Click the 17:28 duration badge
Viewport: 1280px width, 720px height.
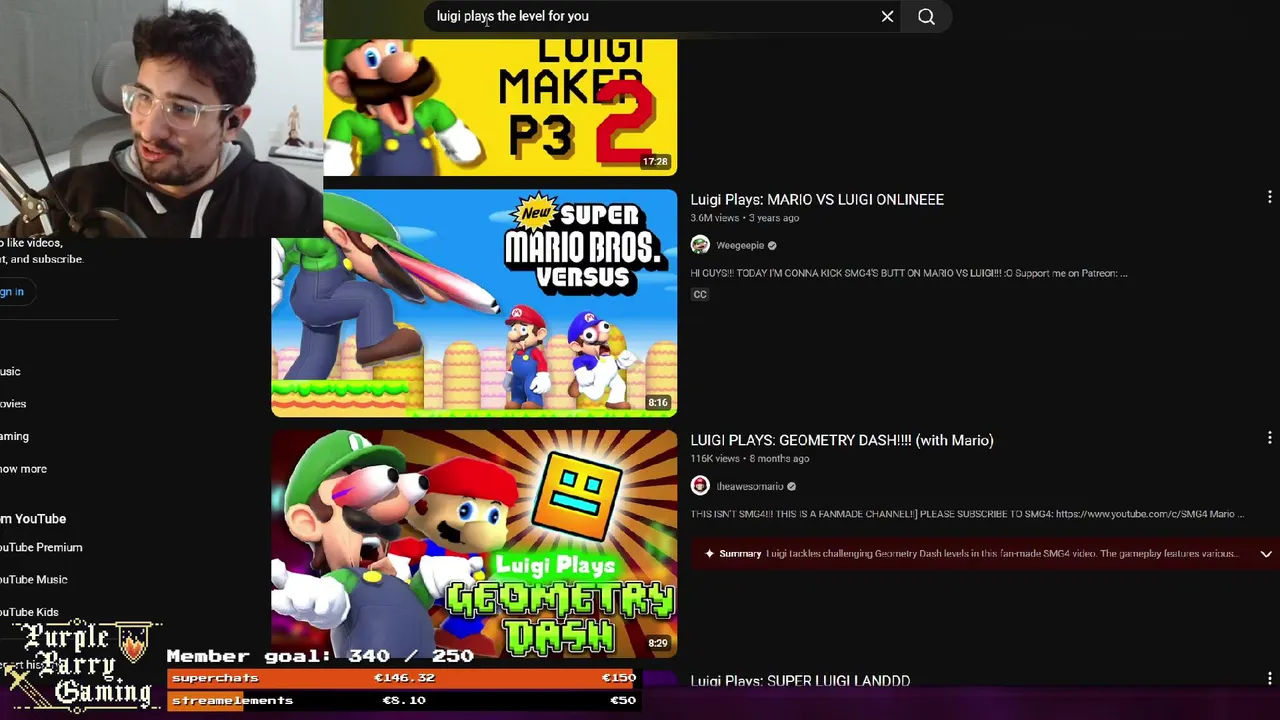click(655, 161)
